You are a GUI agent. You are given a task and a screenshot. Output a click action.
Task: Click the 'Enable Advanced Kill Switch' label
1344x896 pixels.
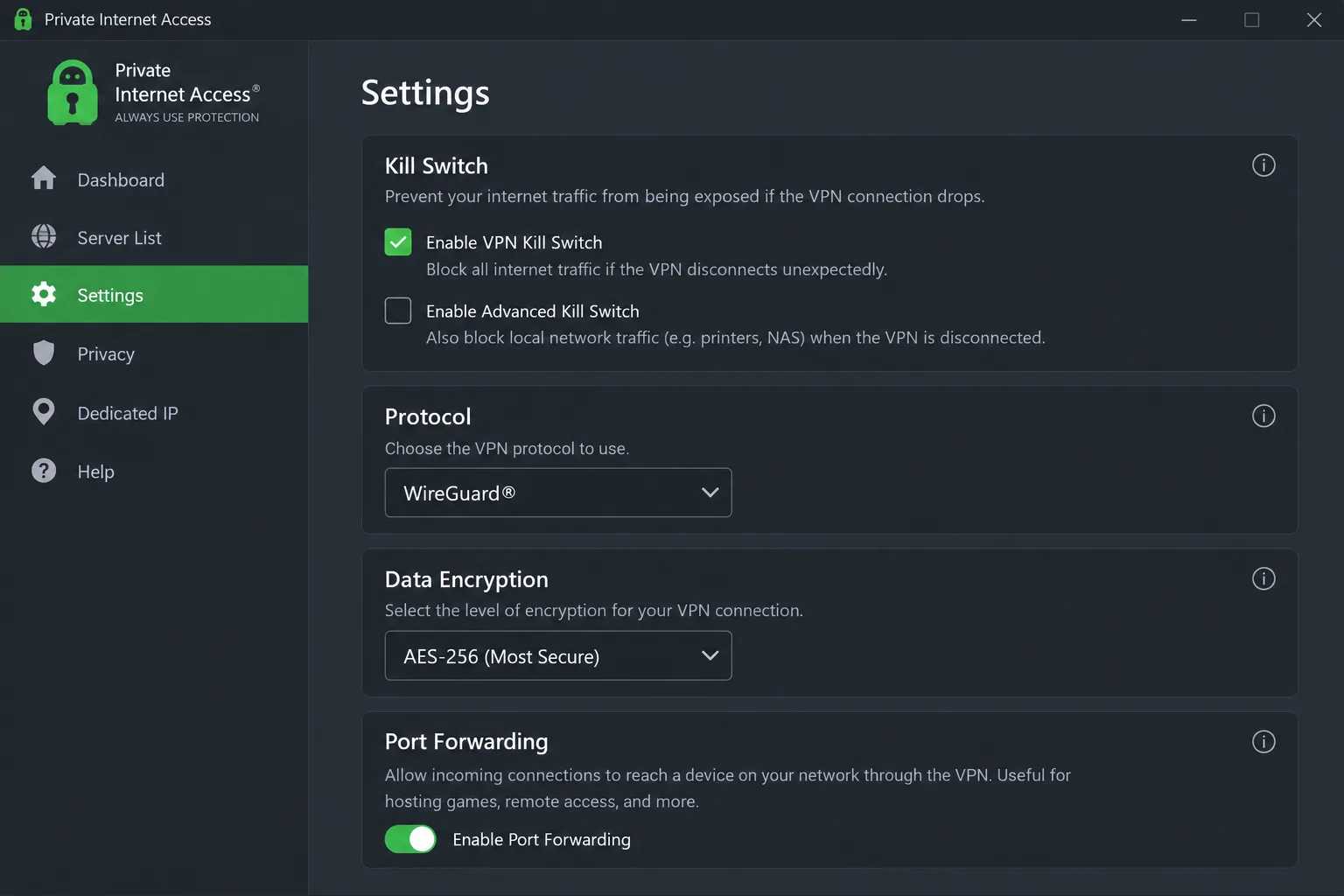coord(532,311)
